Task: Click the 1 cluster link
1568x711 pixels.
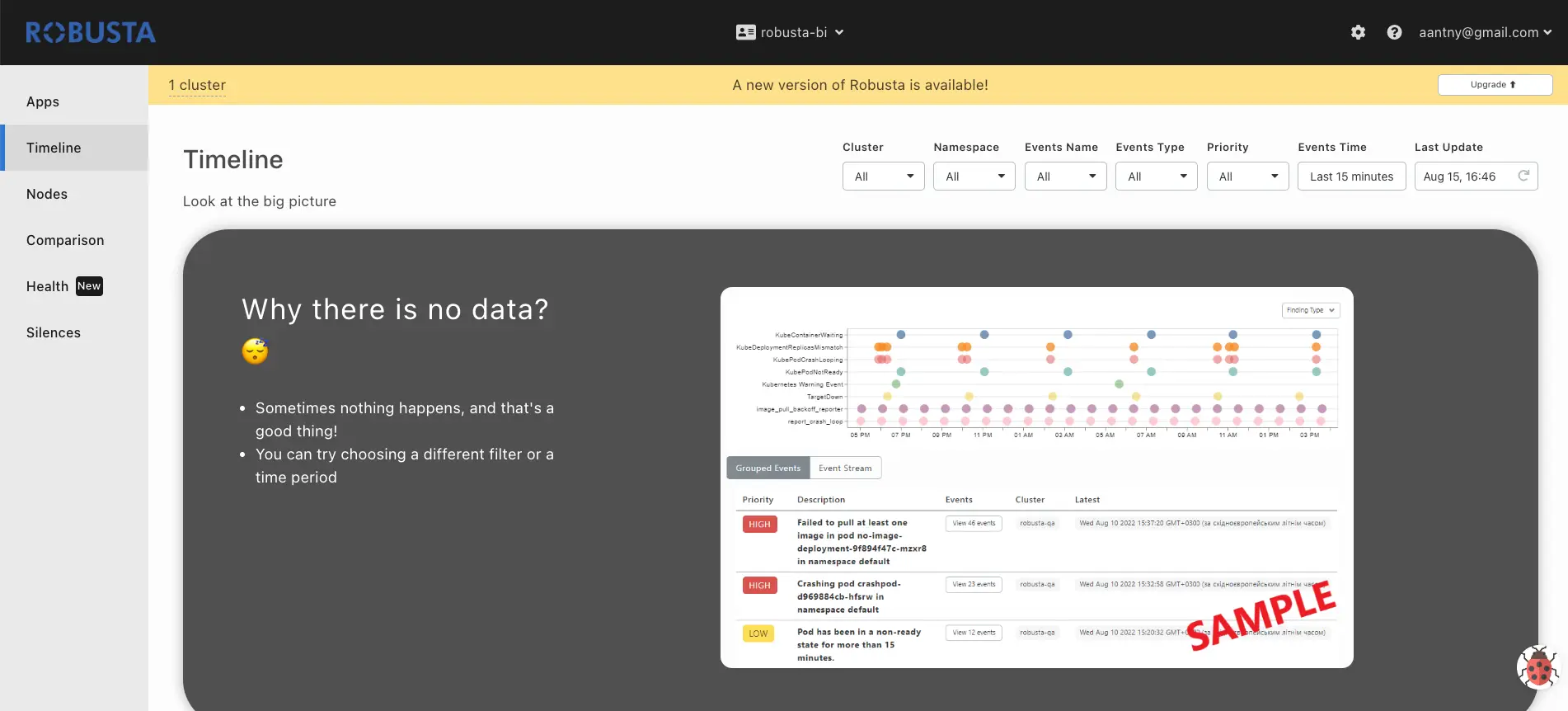Action: point(197,85)
